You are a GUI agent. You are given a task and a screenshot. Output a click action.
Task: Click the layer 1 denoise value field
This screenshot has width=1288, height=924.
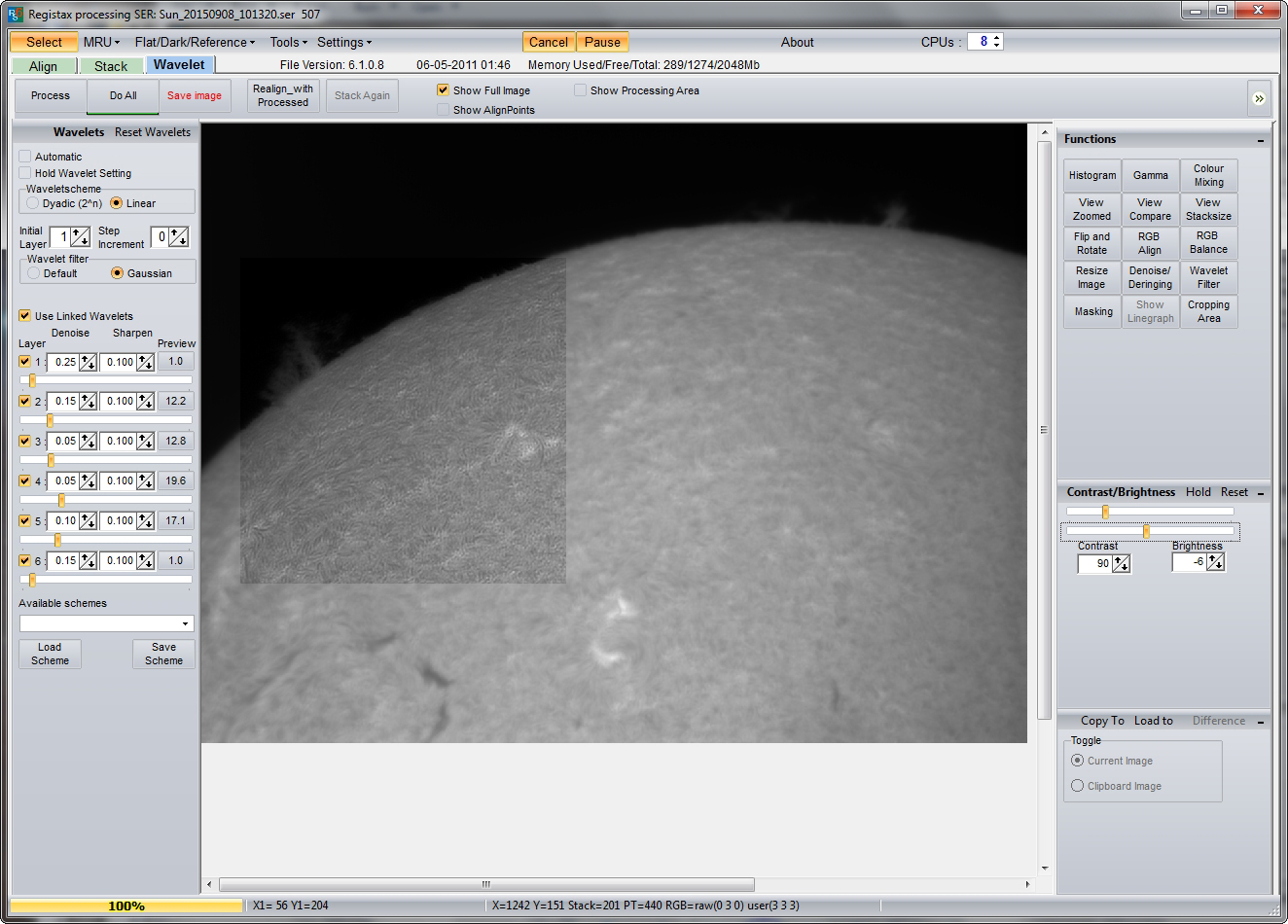(64, 362)
